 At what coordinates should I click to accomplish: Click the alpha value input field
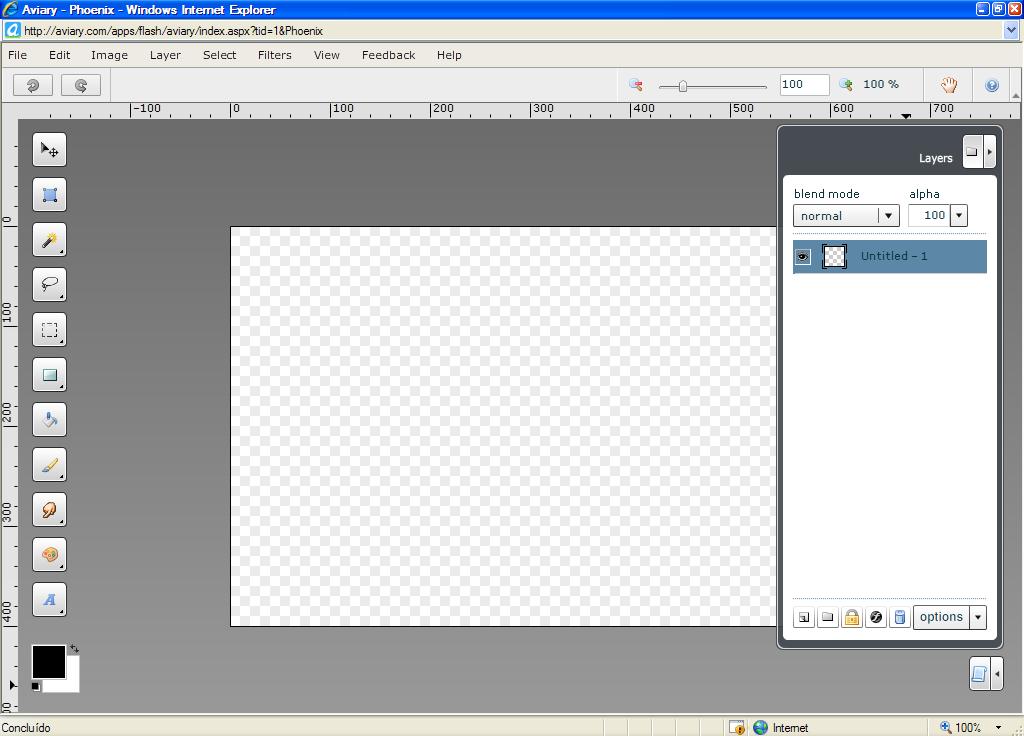pyautogui.click(x=929, y=216)
